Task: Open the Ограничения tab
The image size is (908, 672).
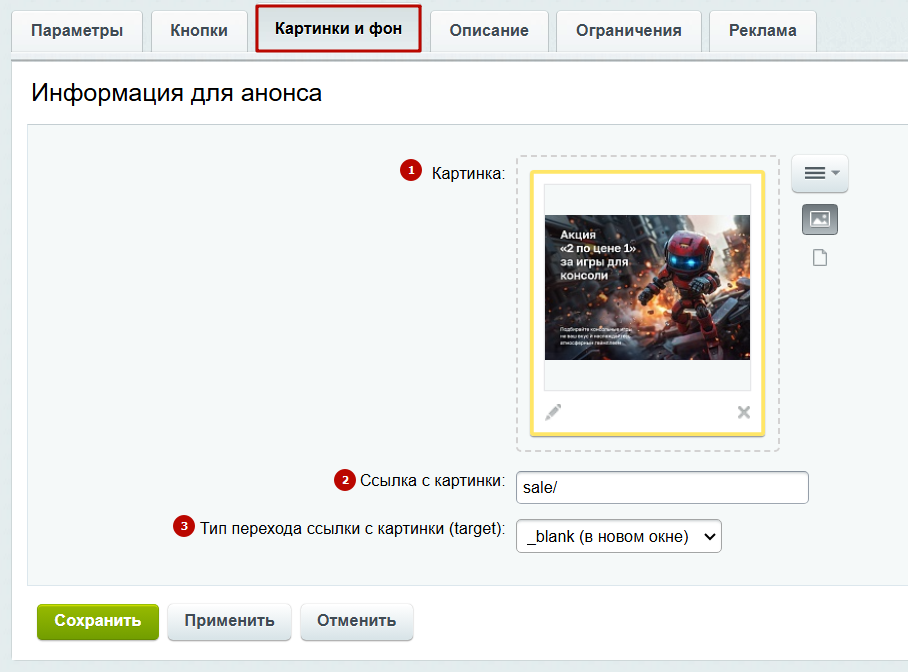Action: tap(629, 31)
